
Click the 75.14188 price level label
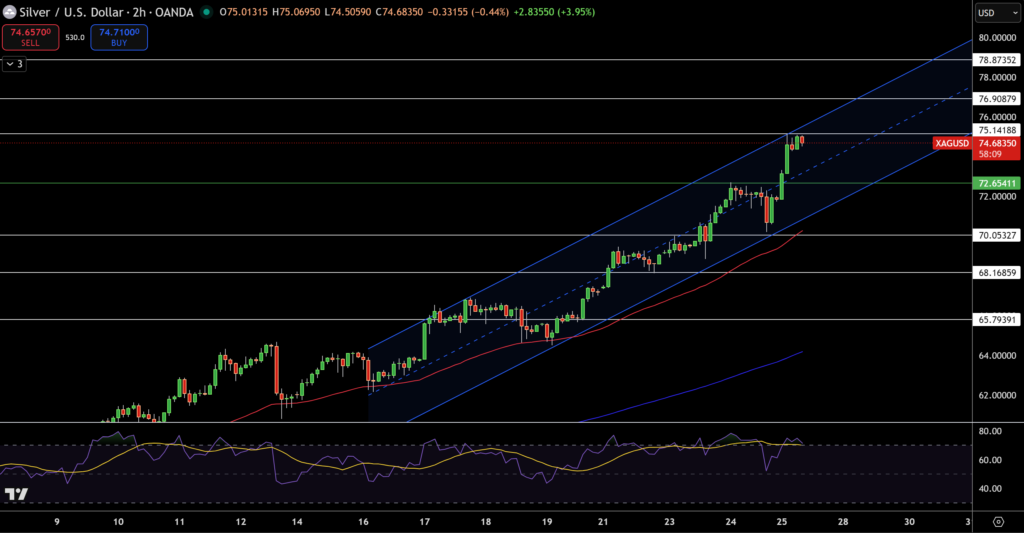(998, 130)
